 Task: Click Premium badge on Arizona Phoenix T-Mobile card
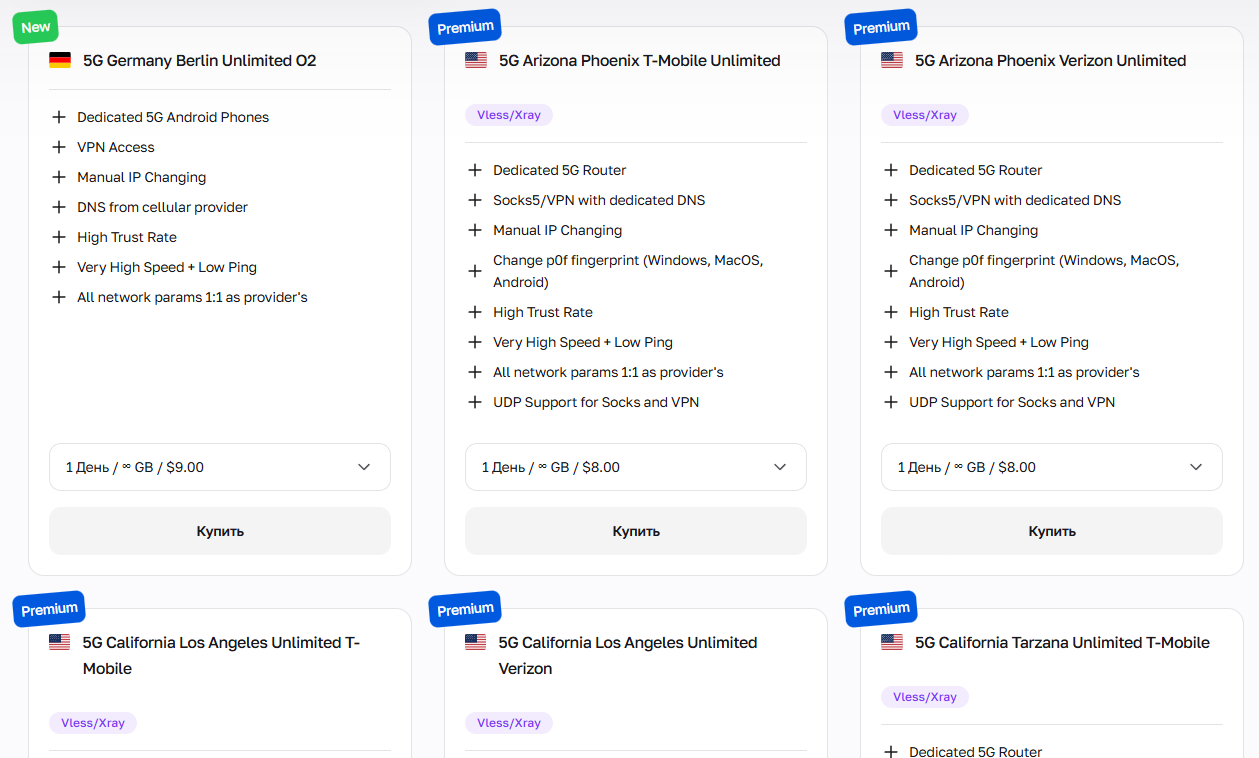pyautogui.click(x=465, y=27)
